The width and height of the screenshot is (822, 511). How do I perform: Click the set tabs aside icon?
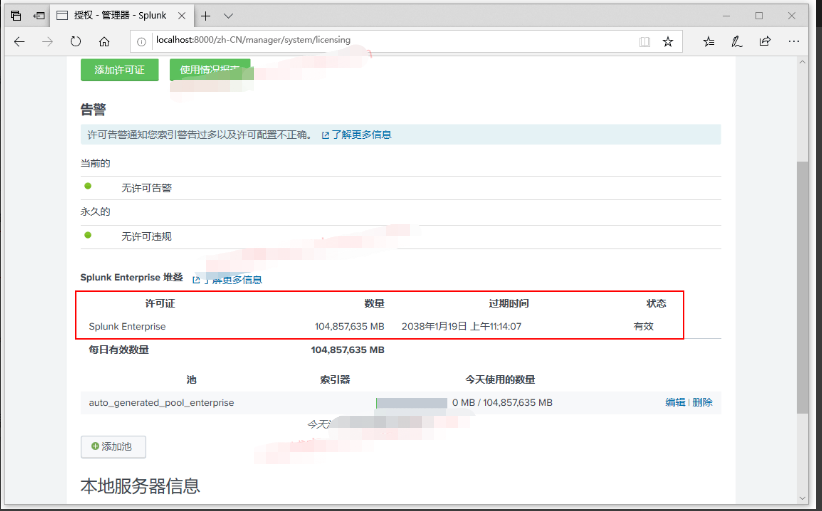pyautogui.click(x=39, y=16)
